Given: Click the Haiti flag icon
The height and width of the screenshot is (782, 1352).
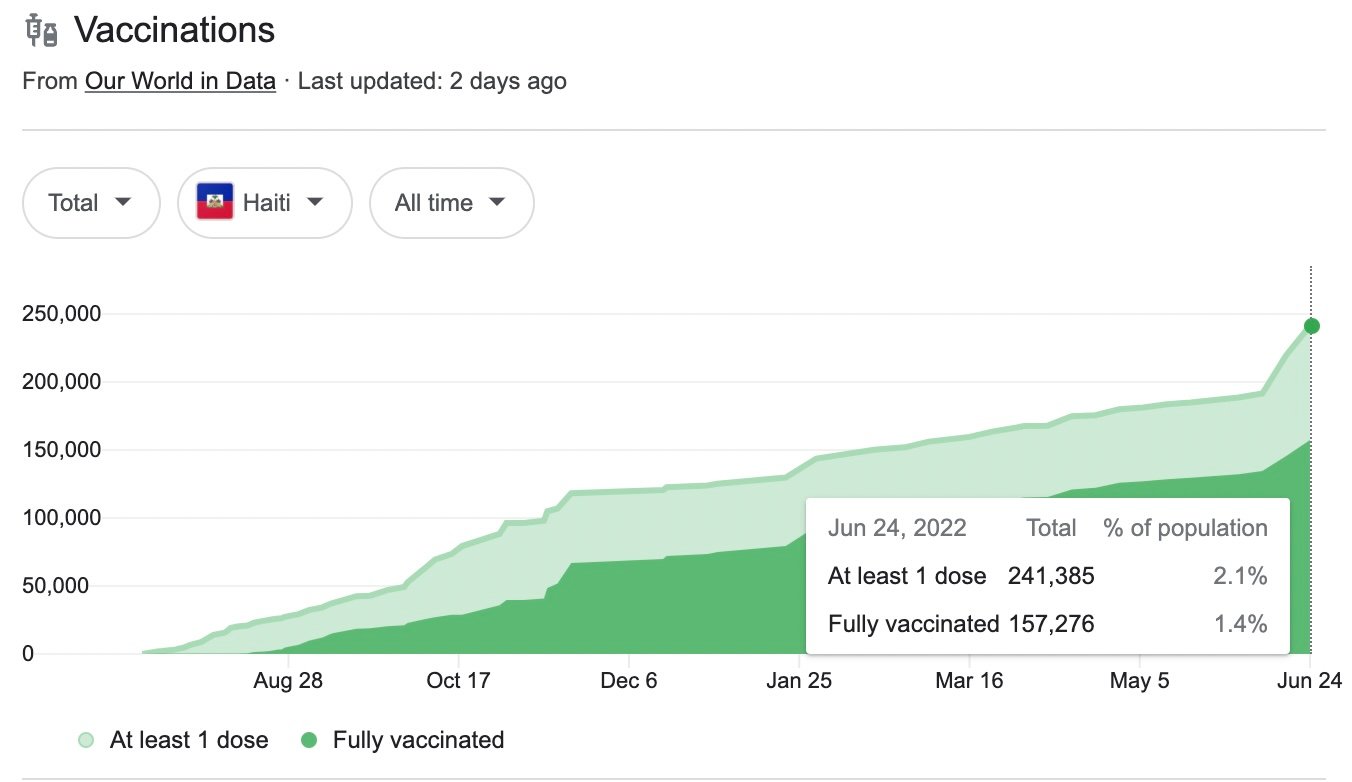Looking at the screenshot, I should pyautogui.click(x=215, y=203).
